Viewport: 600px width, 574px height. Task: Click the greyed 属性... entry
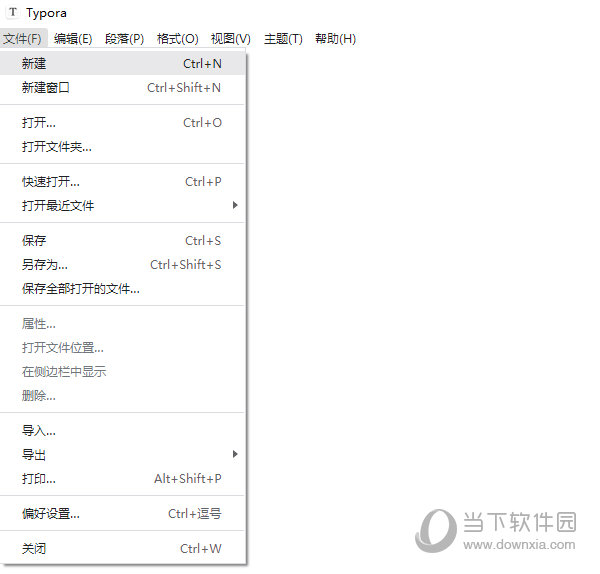[x=122, y=324]
